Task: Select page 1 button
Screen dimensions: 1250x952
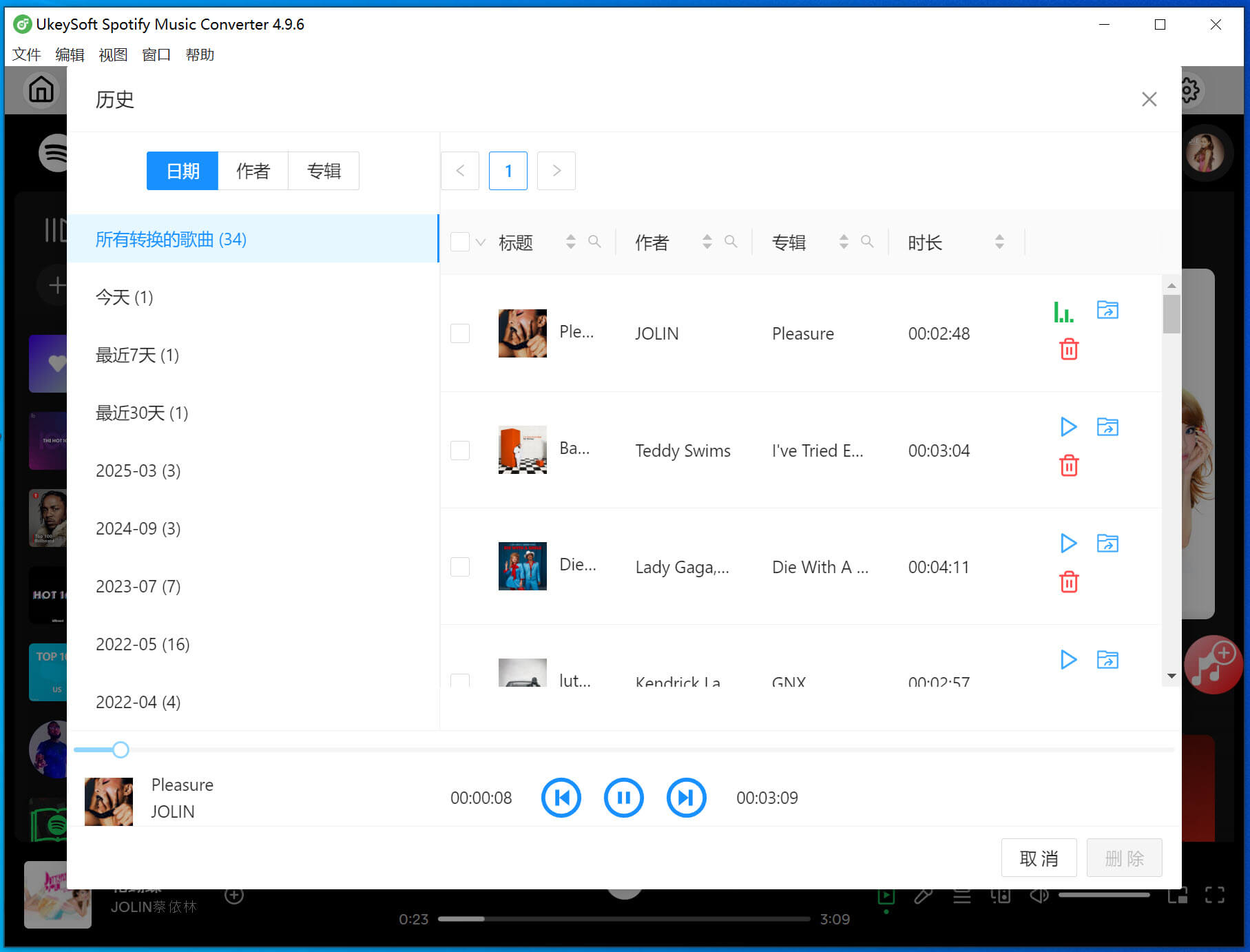Action: coord(508,171)
